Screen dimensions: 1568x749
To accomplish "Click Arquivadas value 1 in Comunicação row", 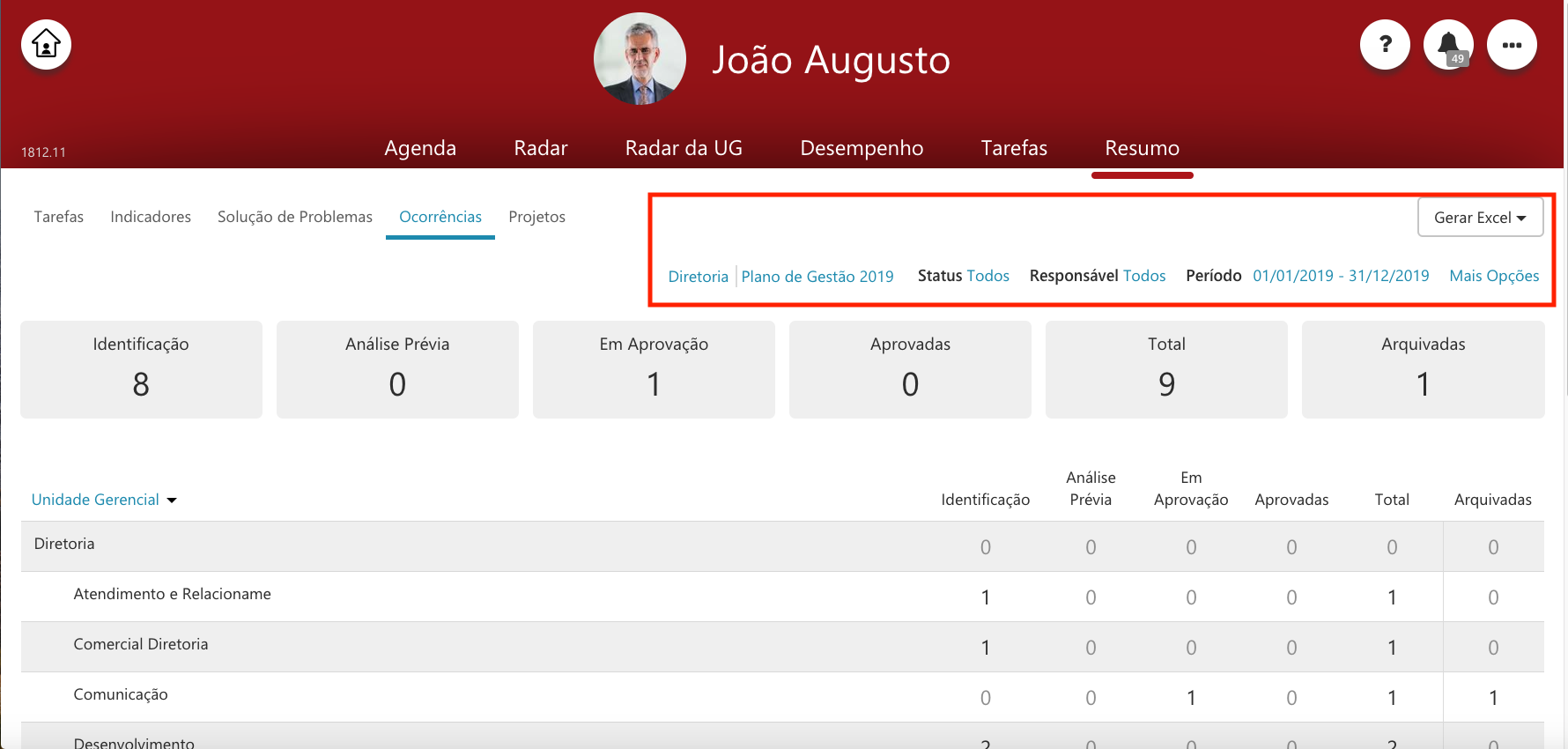I will [x=1493, y=698].
